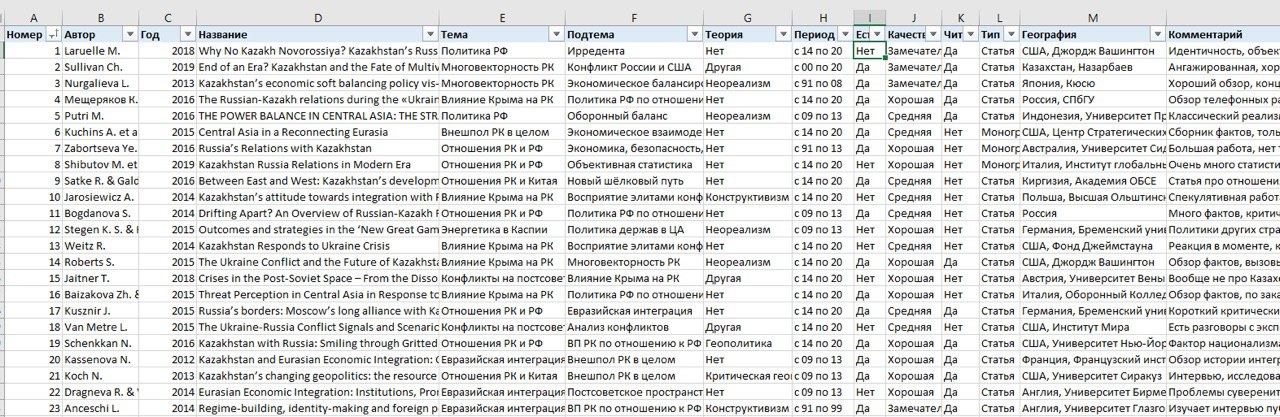Click title 'Central Asia in a Reconnecting Eurasia'
This screenshot has width=1280, height=417.
tap(317, 132)
